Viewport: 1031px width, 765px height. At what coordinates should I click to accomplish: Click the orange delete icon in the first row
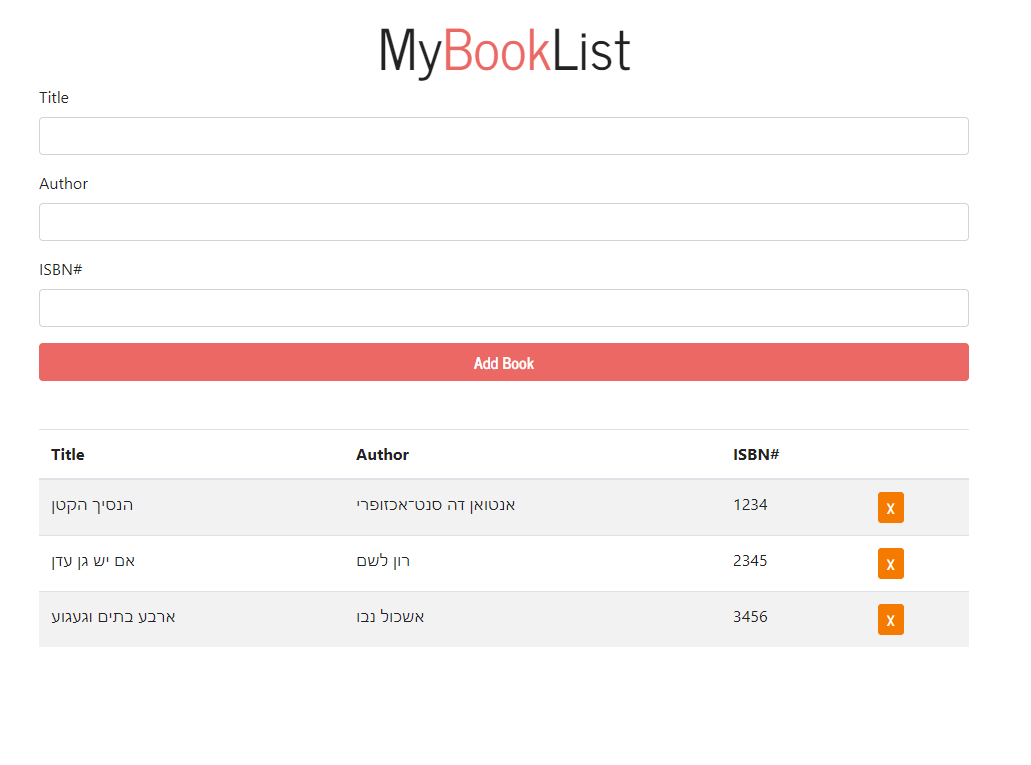[890, 507]
